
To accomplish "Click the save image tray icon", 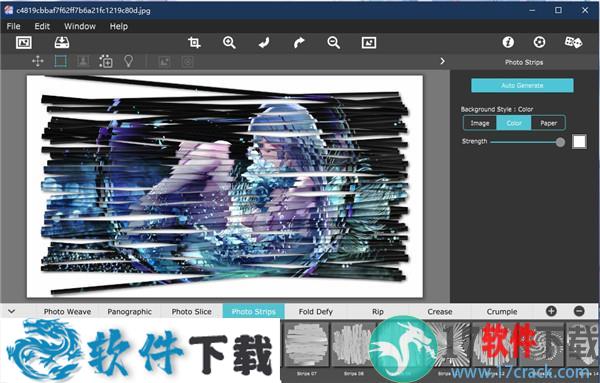I will point(62,42).
